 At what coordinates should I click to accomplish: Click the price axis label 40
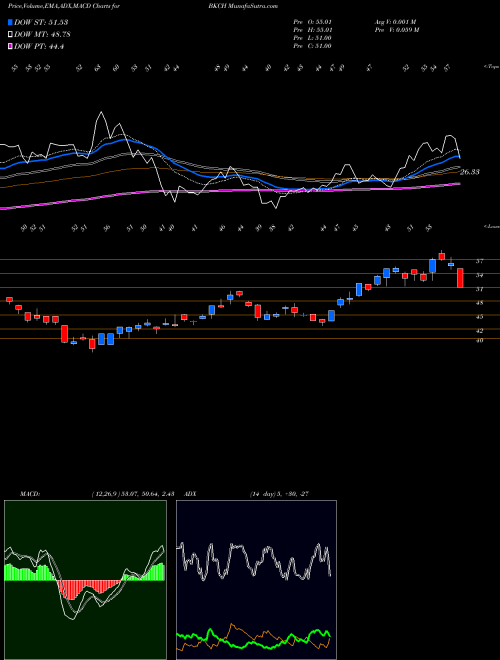[479, 340]
